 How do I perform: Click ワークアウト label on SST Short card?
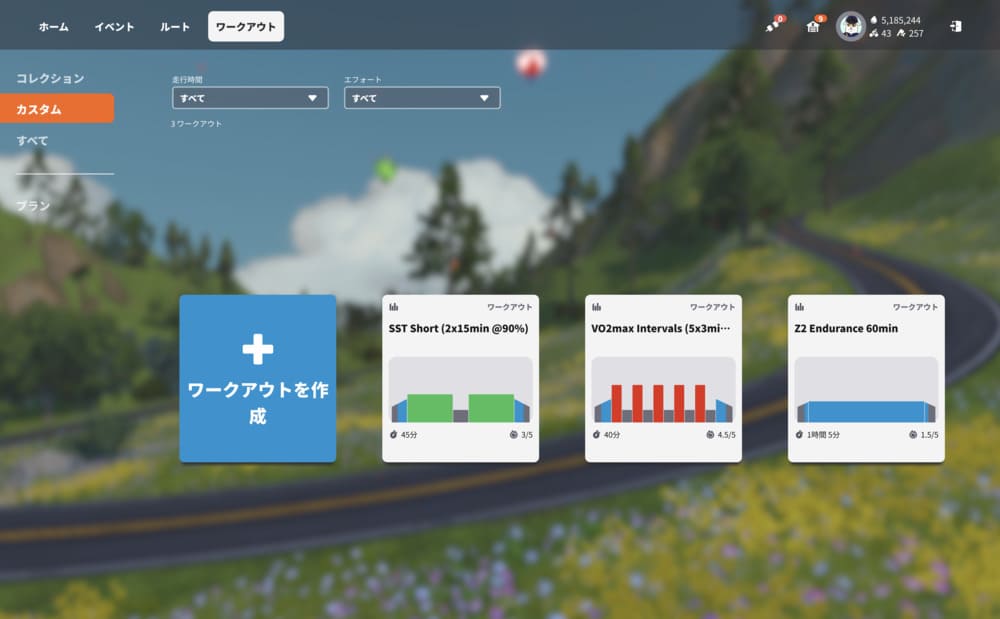[510, 307]
